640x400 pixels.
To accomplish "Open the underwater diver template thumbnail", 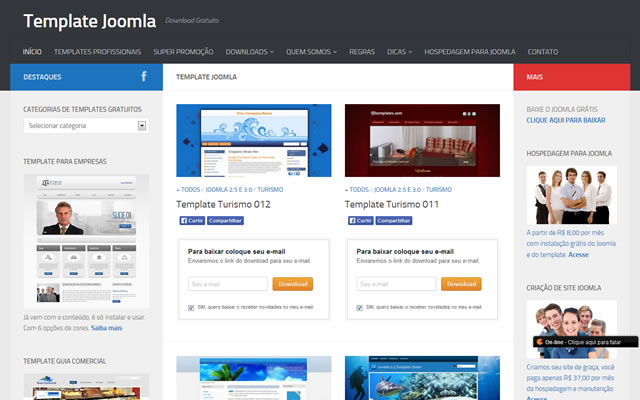I will coord(422,378).
